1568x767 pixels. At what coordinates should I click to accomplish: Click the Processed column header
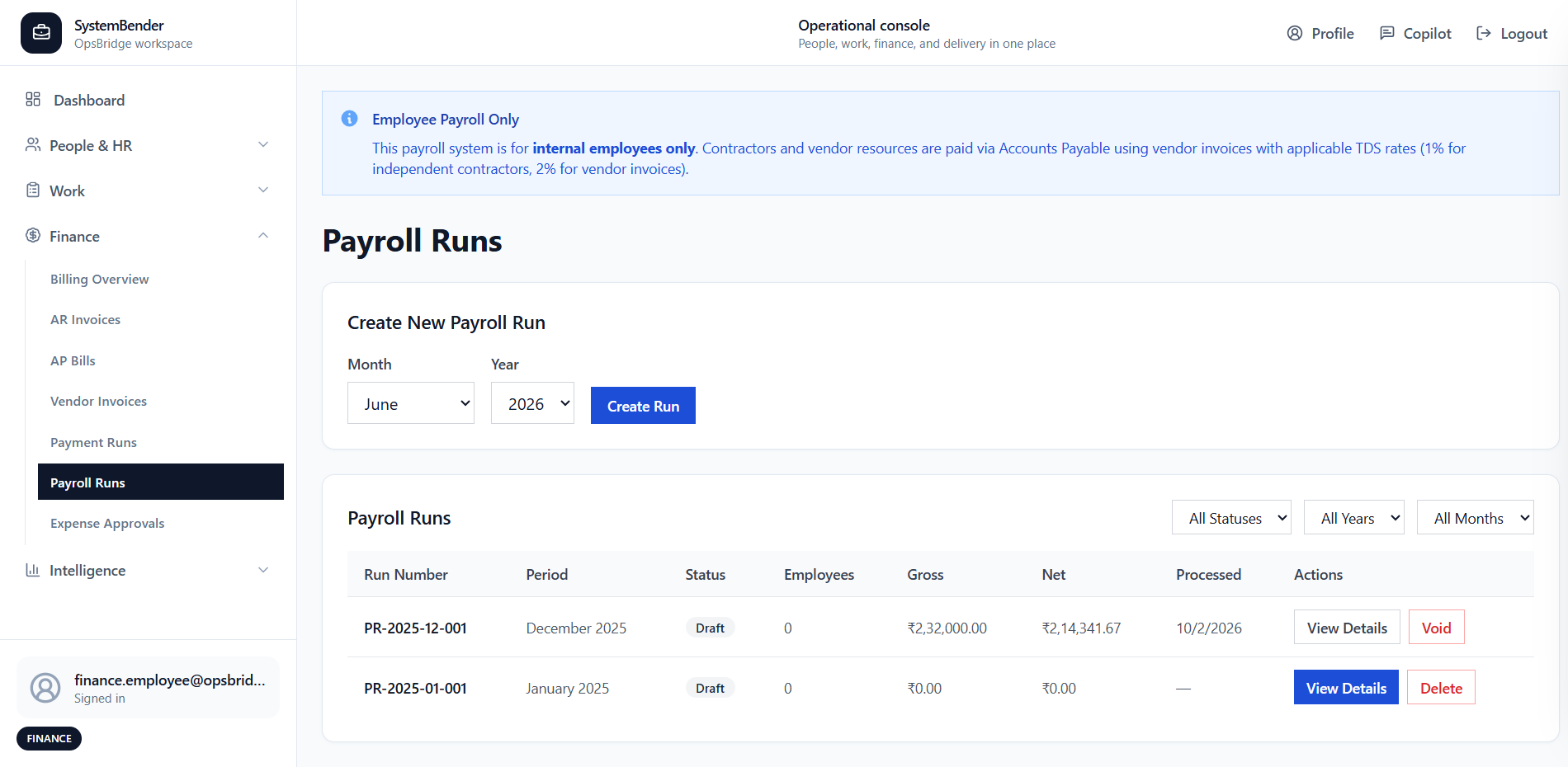[x=1208, y=574]
